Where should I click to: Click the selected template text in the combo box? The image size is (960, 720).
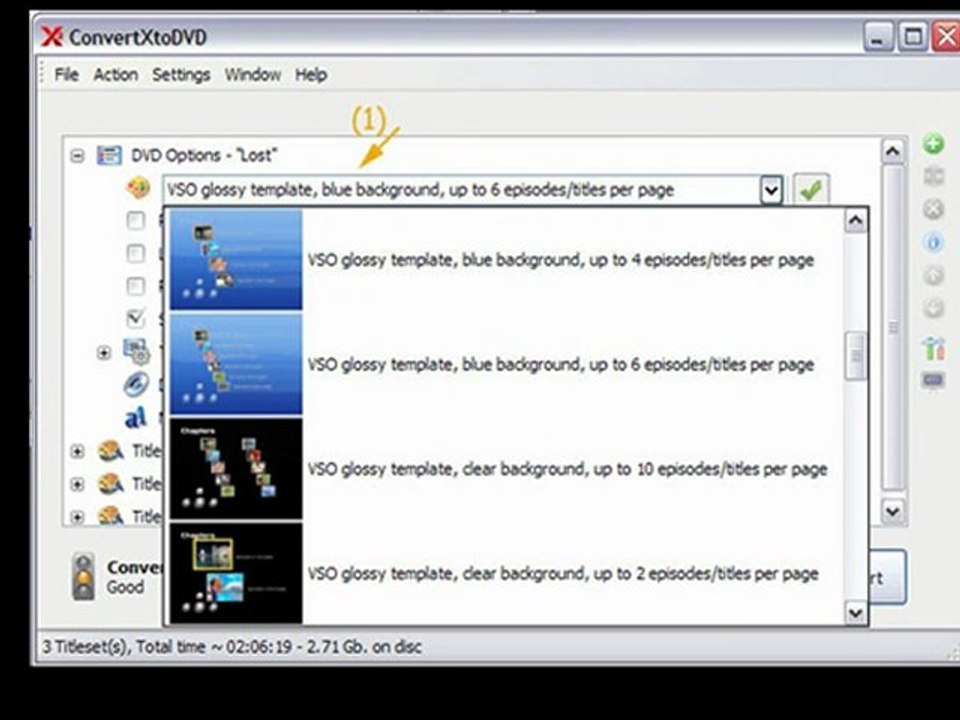421,190
